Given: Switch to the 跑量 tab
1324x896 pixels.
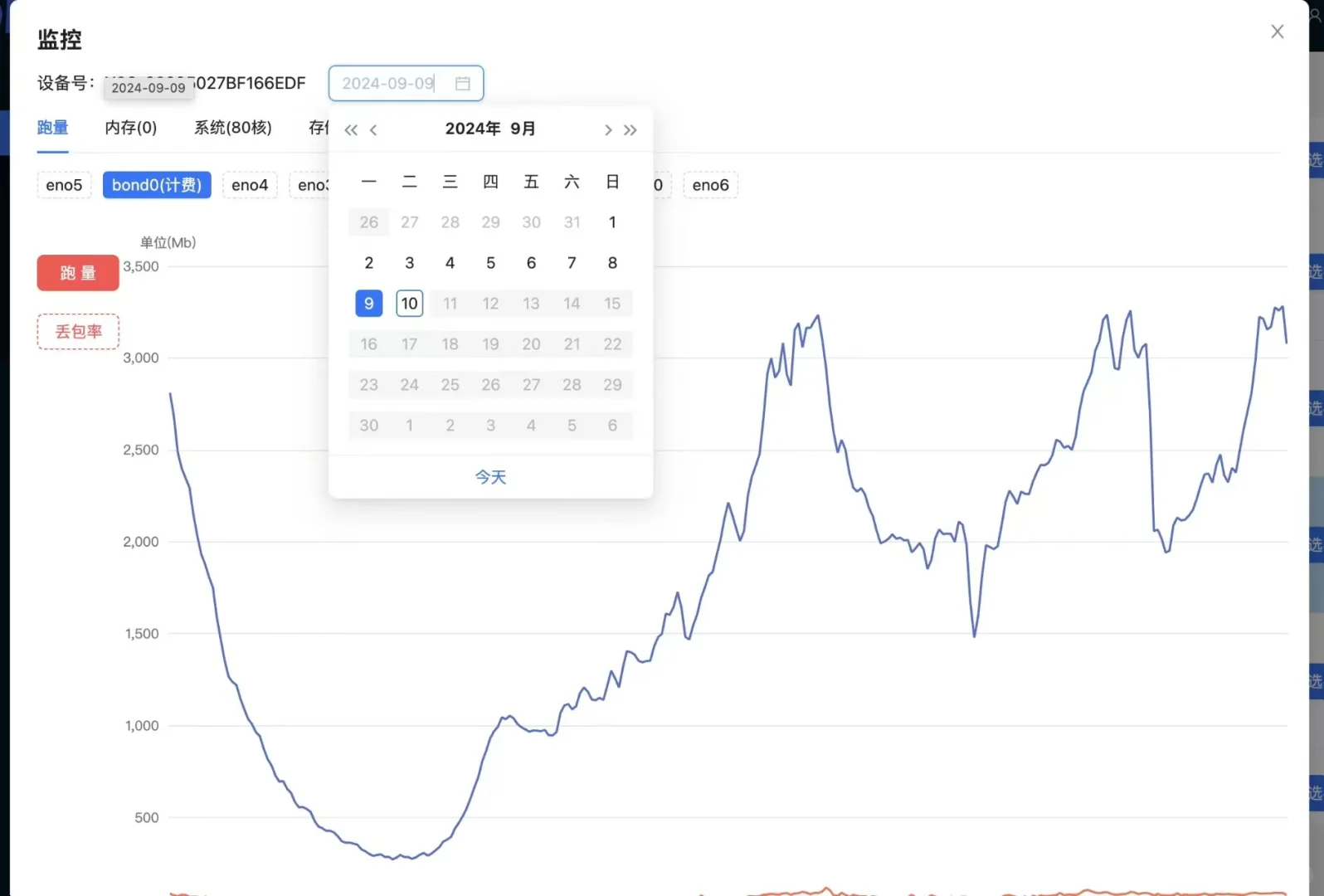Looking at the screenshot, I should pos(52,128).
